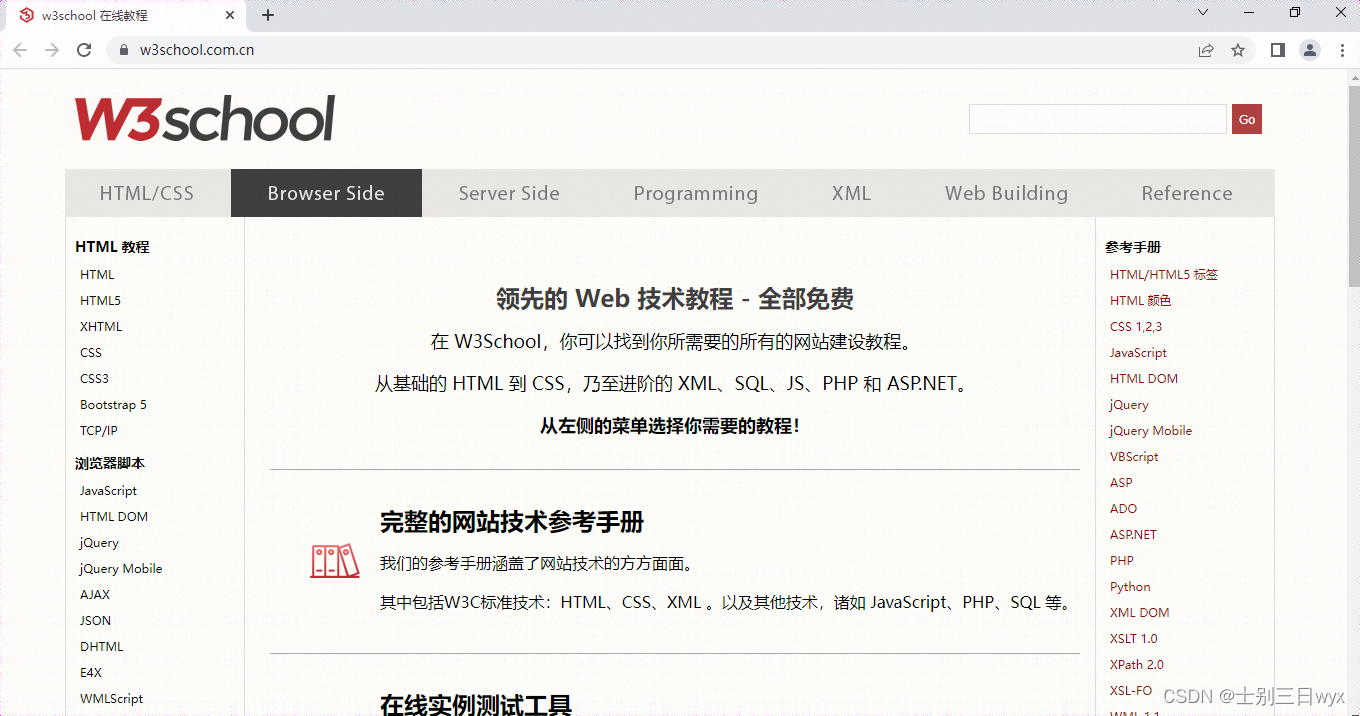Open HTML 颜色 reference link
1360x716 pixels.
(1141, 301)
